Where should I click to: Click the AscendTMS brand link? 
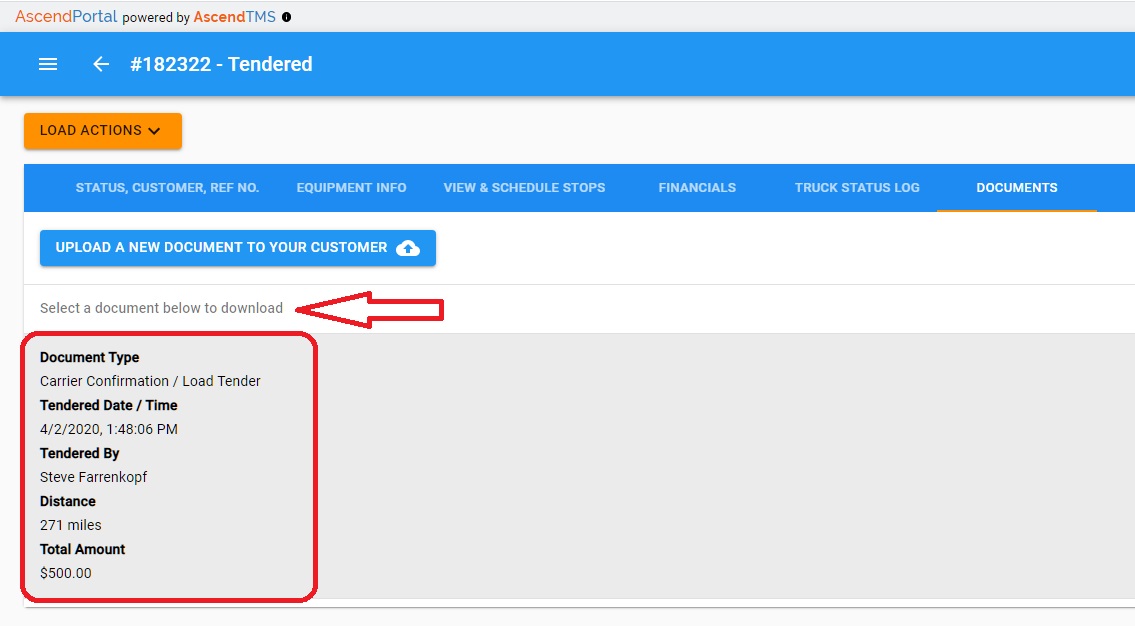235,17
